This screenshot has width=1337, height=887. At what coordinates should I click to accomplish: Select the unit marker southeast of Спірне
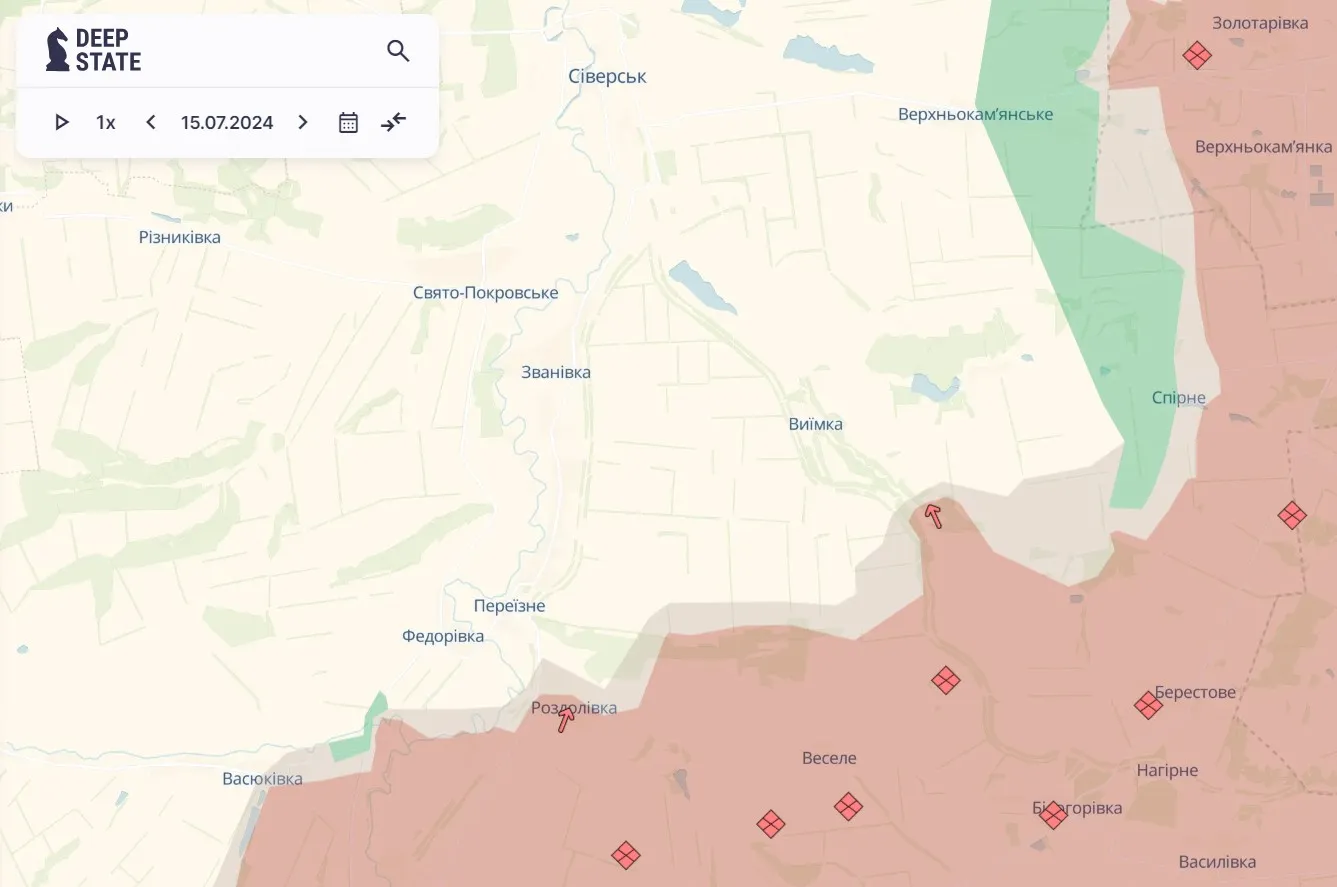(1292, 516)
